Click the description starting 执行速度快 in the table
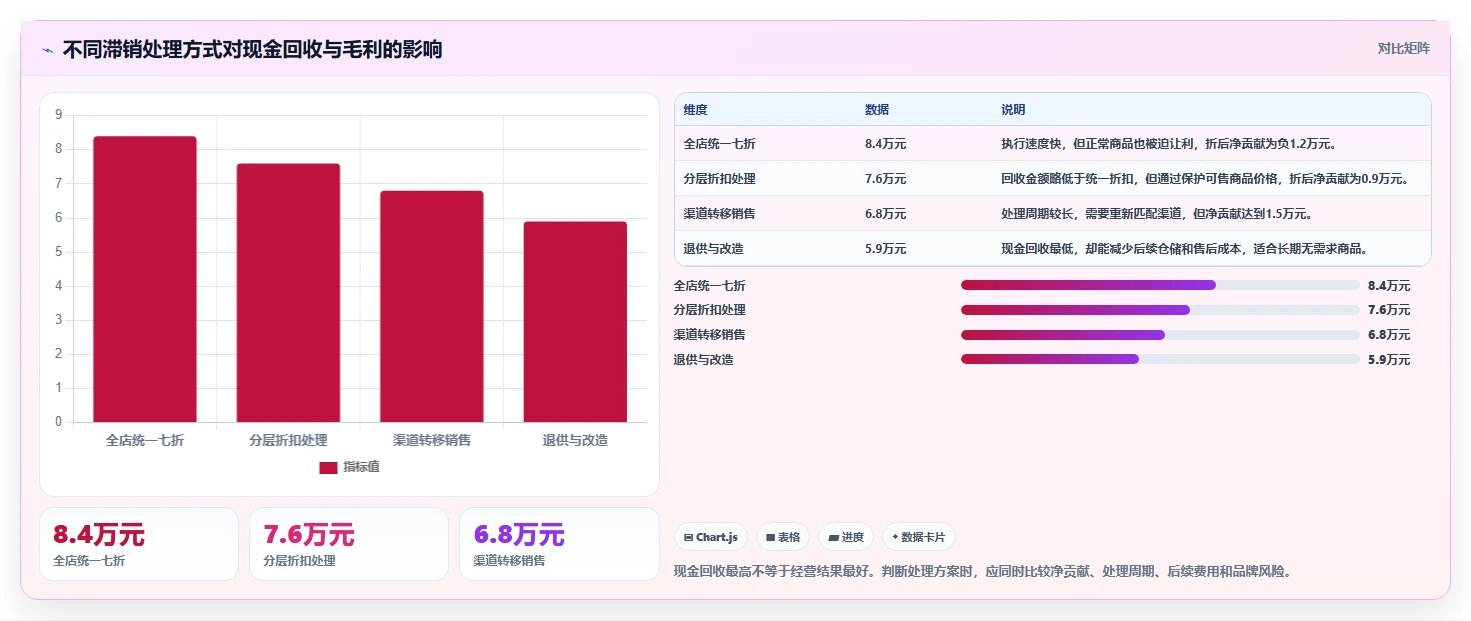Screen dimensions: 1471x621 pyautogui.click(x=1169, y=144)
